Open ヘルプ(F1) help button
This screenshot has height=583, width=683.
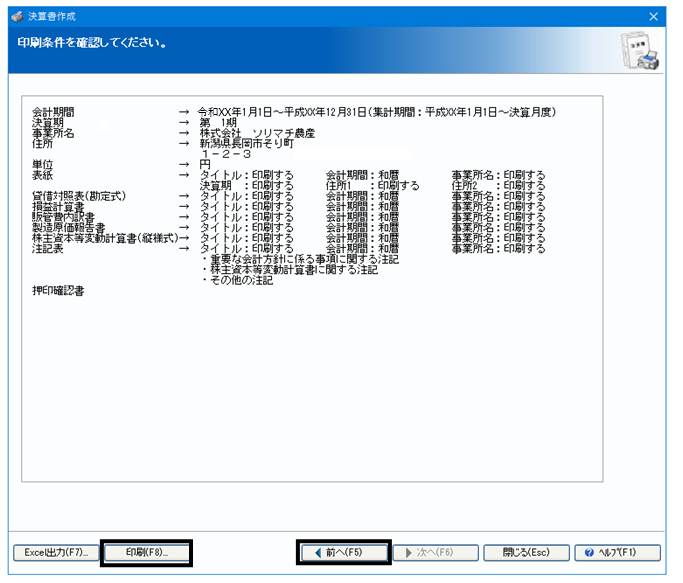pos(617,553)
